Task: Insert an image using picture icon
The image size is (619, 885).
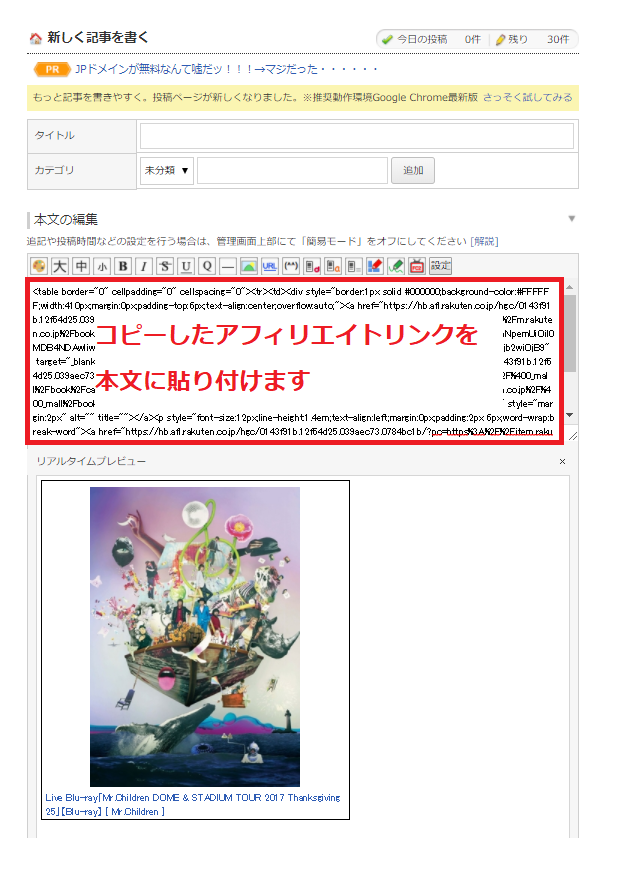Action: [x=249, y=266]
